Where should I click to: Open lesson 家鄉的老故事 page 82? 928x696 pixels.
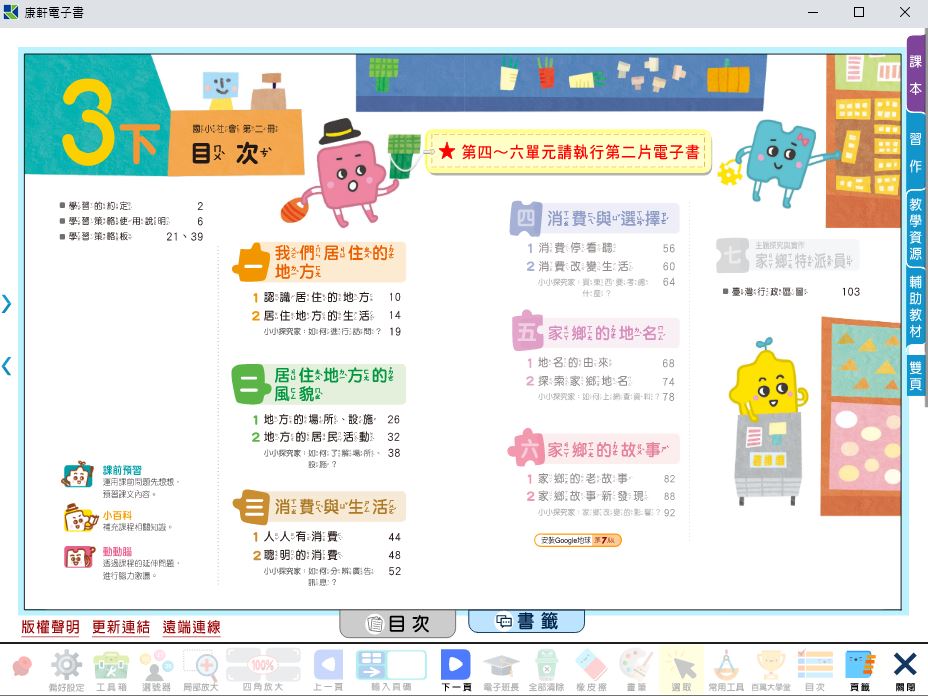coord(601,478)
